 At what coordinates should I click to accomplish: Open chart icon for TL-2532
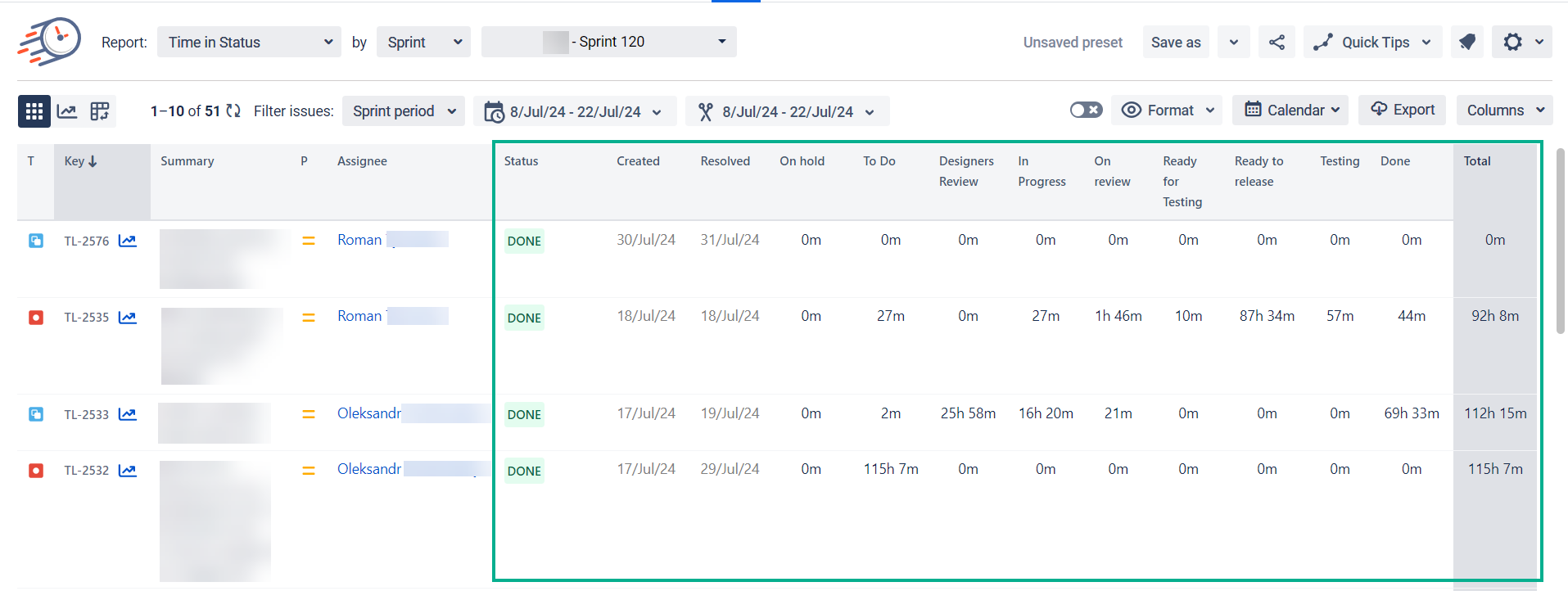pyautogui.click(x=128, y=471)
